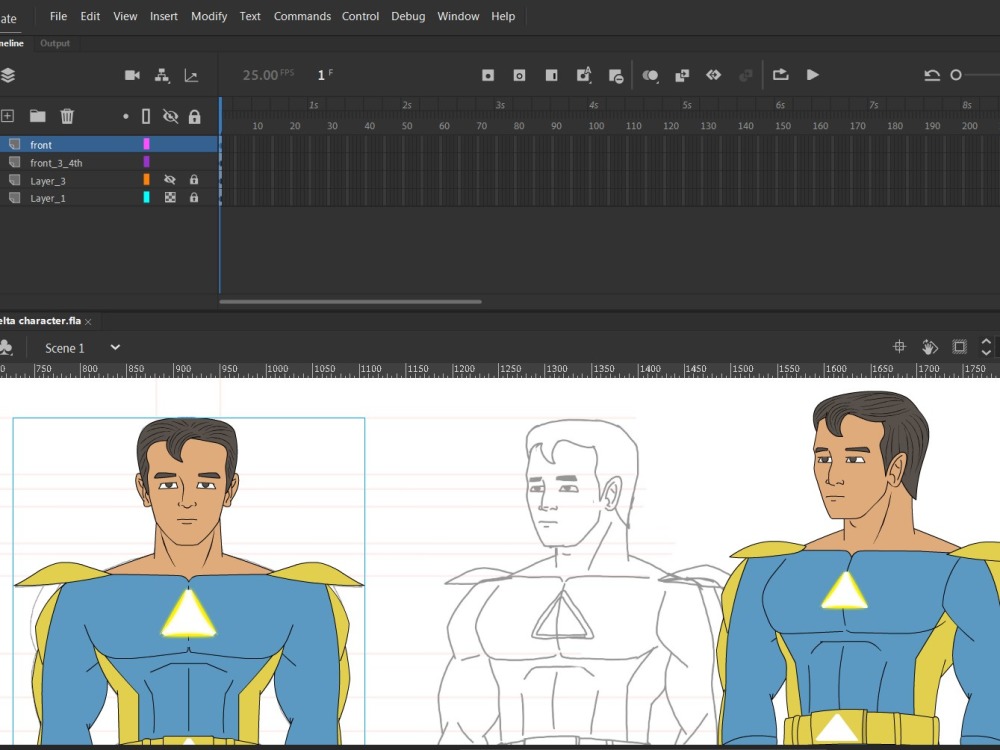The width and height of the screenshot is (1000, 750).
Task: Click the center stage icon
Action: [x=899, y=347]
